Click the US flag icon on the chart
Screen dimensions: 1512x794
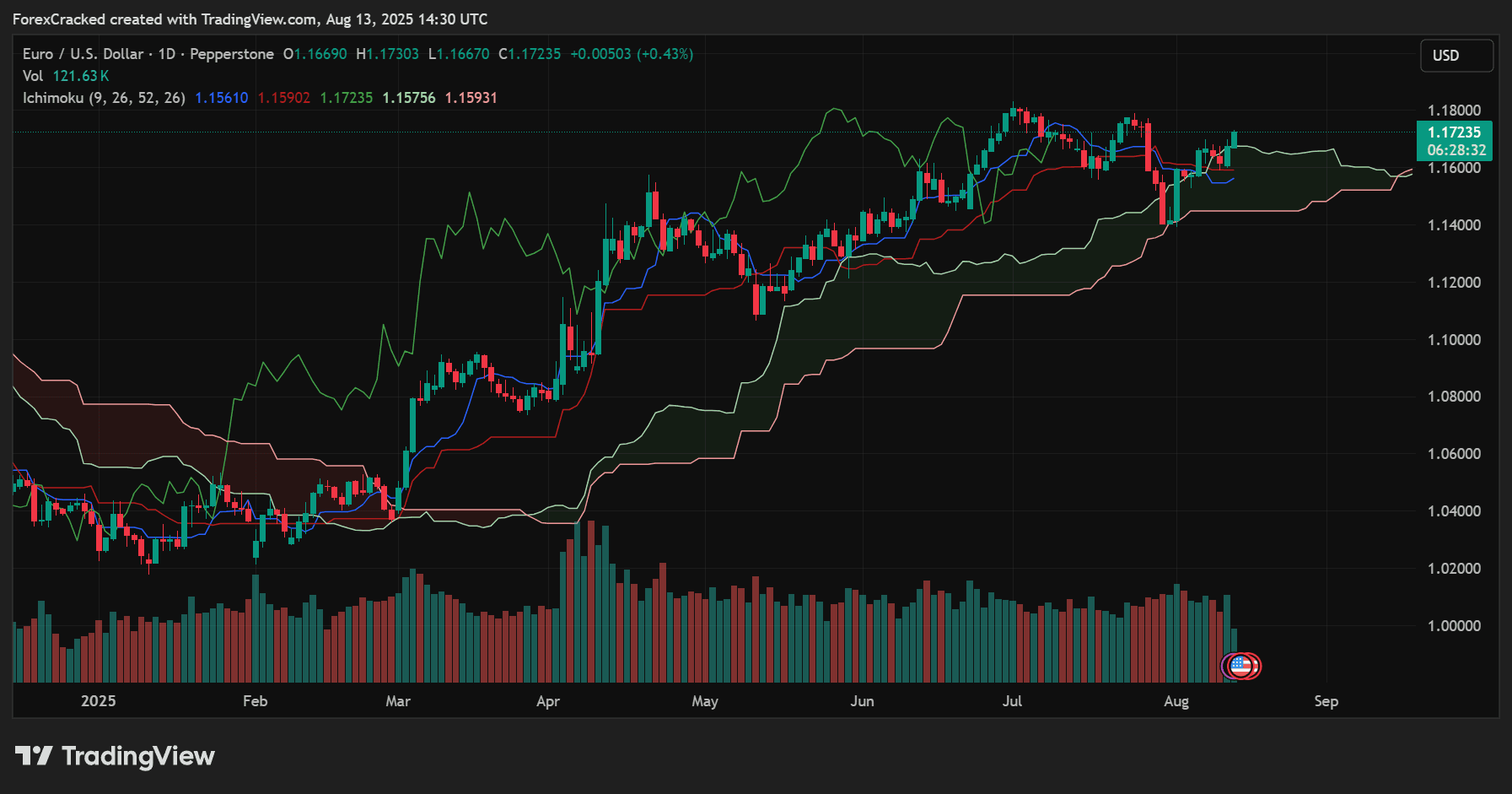[1240, 667]
